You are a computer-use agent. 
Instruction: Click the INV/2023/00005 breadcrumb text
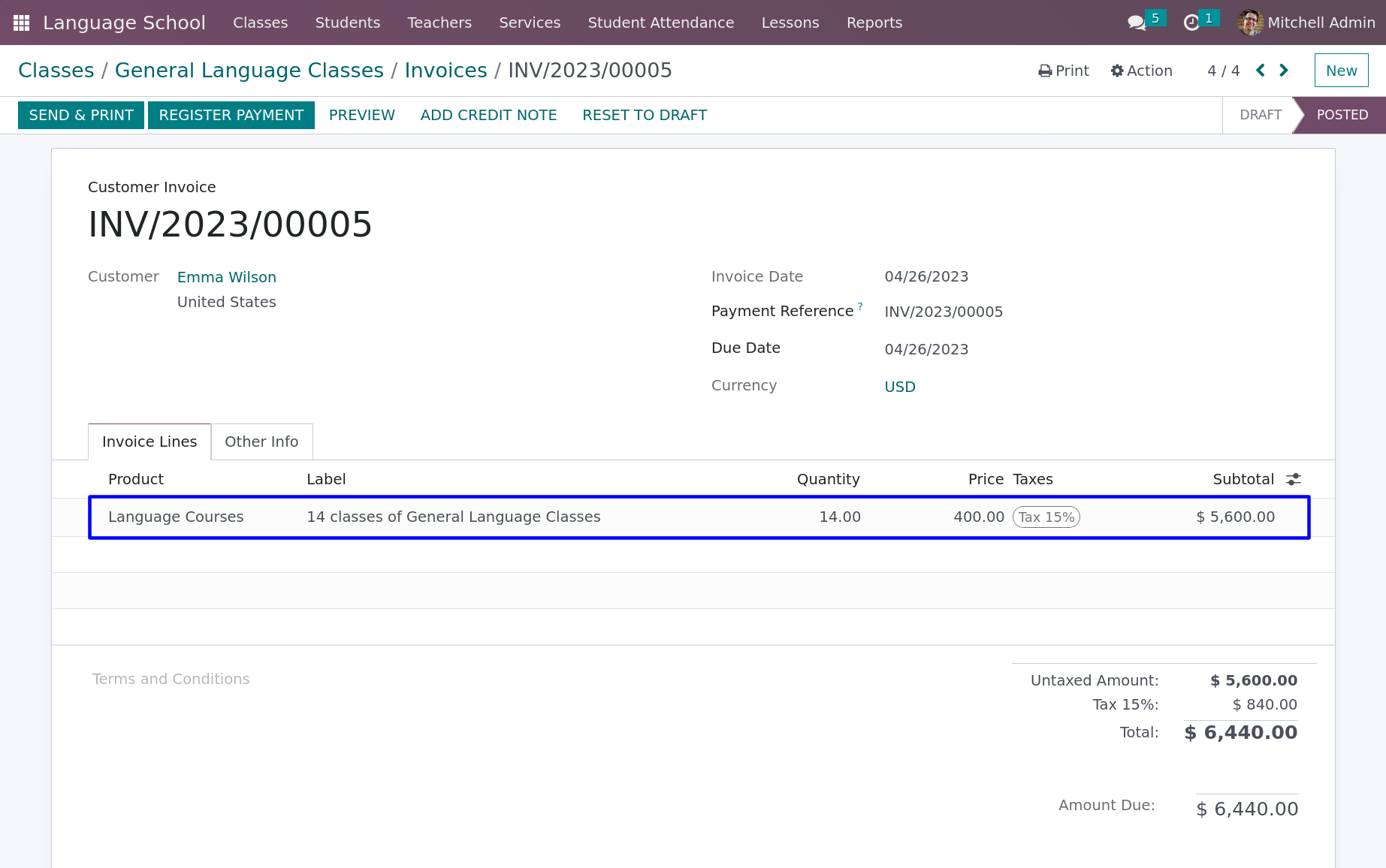(590, 71)
